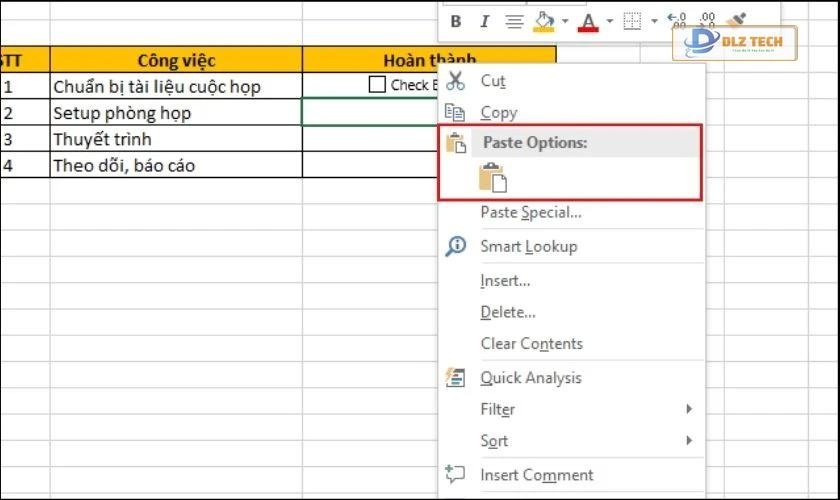Open Paste Special dialog
Screen dimensions: 840x500
(x=530, y=212)
